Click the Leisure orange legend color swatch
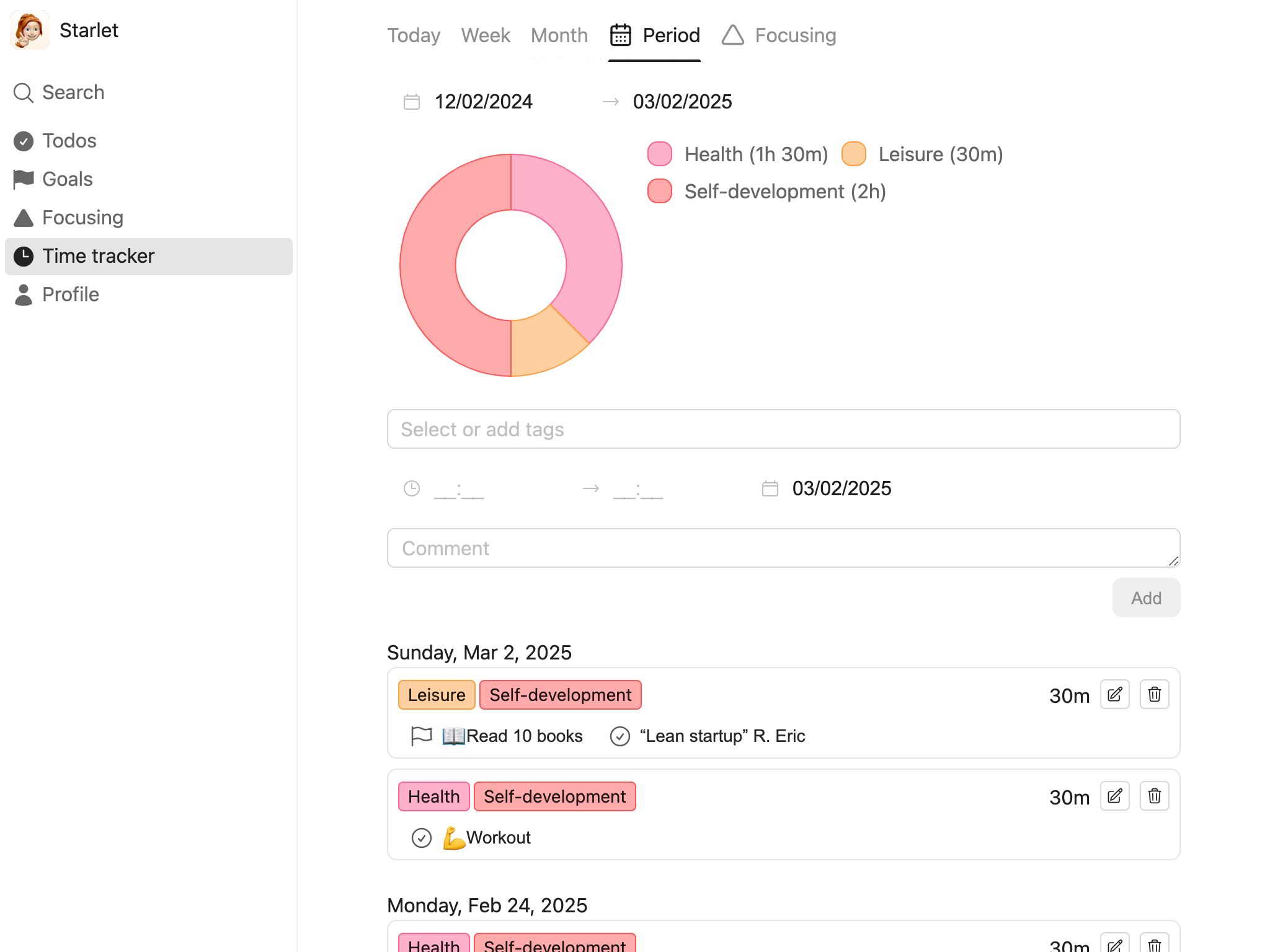Image resolution: width=1270 pixels, height=952 pixels. 853,154
